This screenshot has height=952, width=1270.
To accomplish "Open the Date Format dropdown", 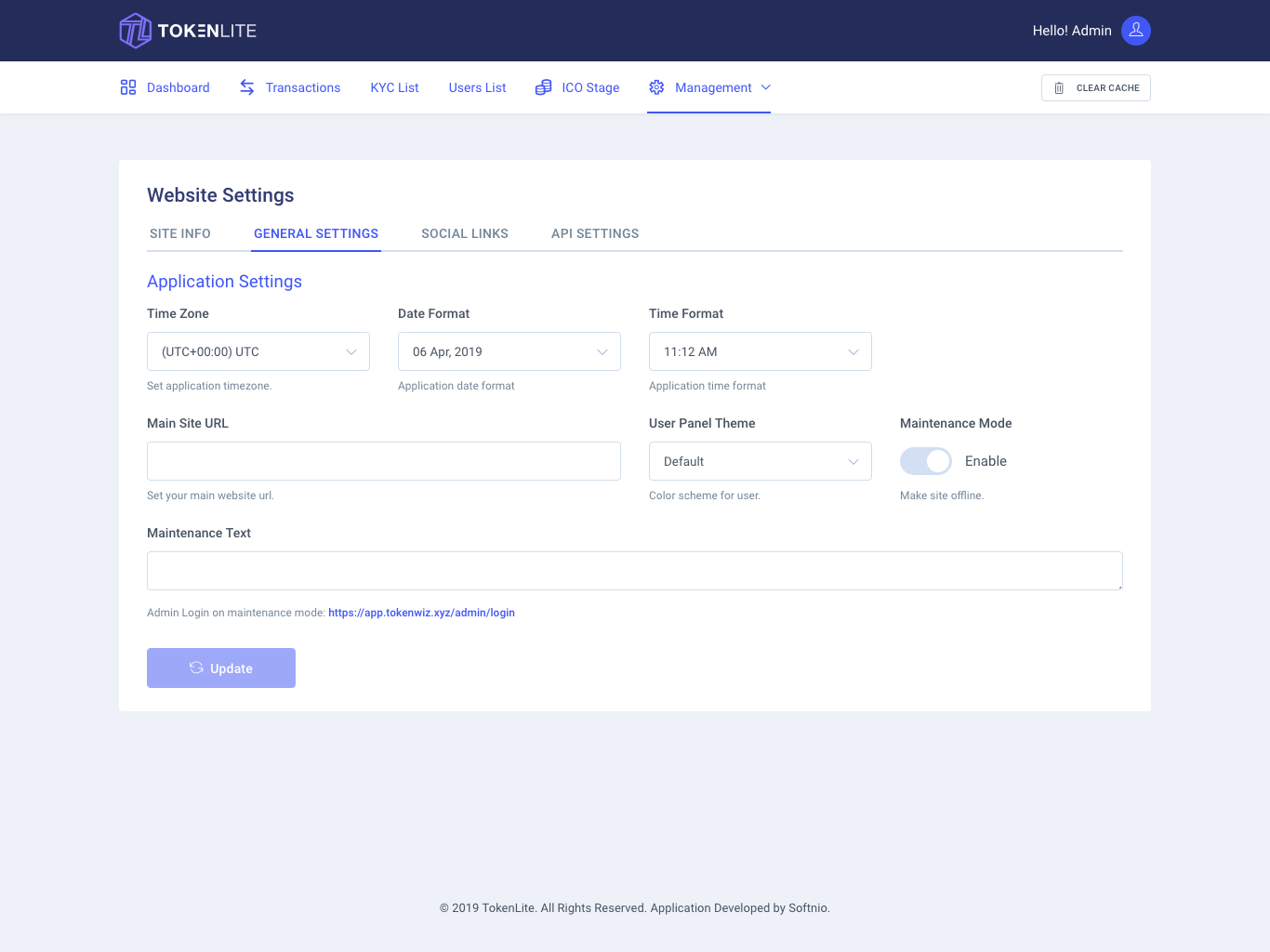I will point(509,351).
